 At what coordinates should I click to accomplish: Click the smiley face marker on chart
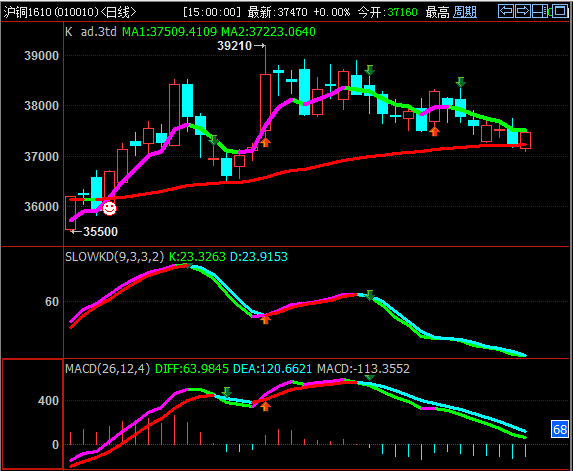click(109, 208)
